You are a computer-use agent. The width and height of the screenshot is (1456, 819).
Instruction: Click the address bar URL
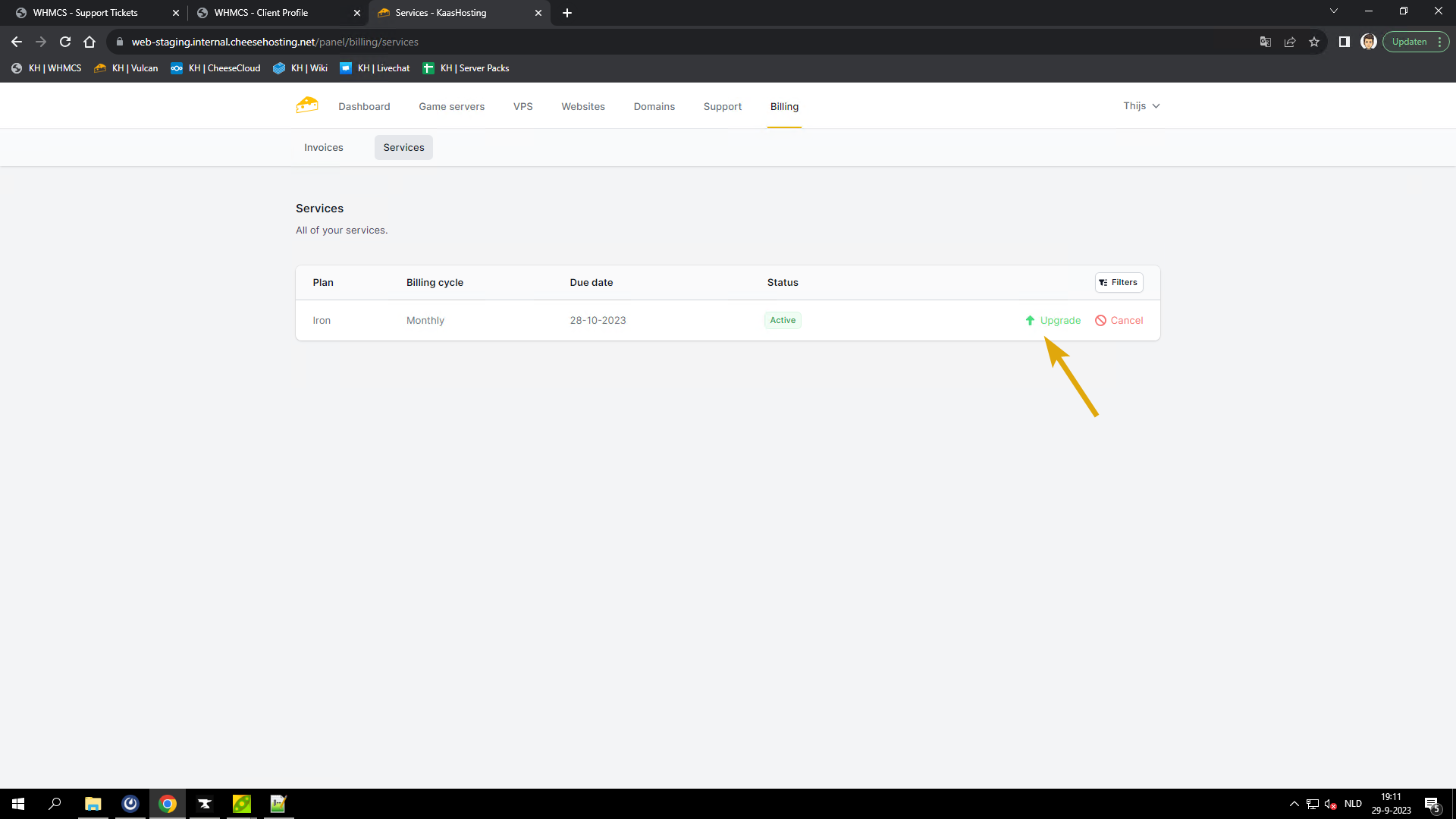275,42
